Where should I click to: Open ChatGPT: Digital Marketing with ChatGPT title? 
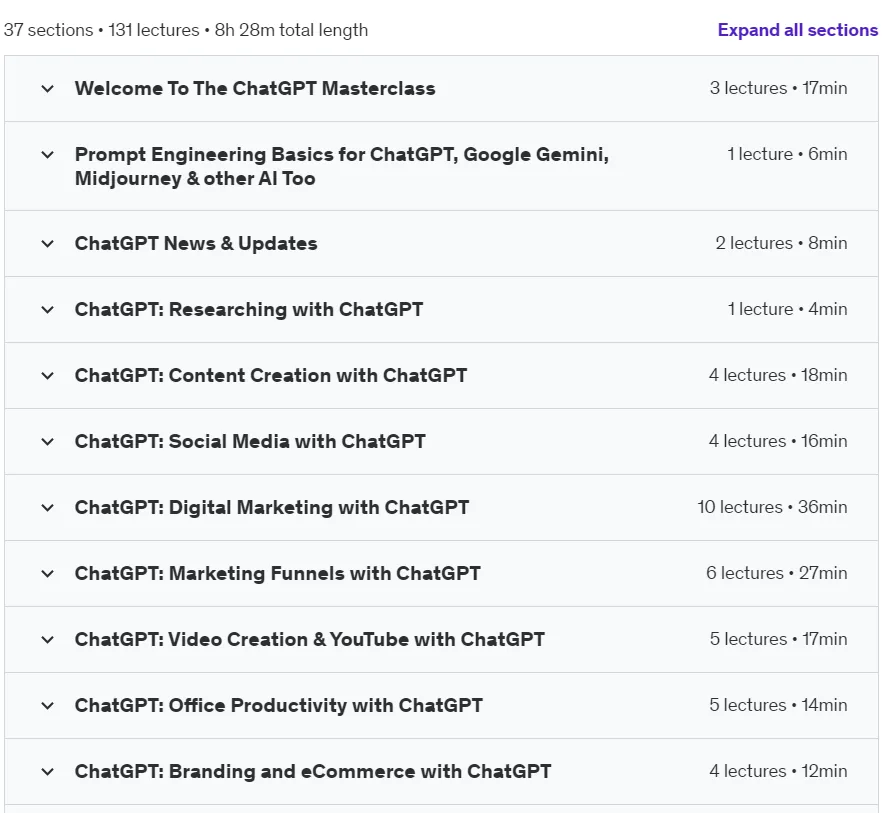point(272,507)
